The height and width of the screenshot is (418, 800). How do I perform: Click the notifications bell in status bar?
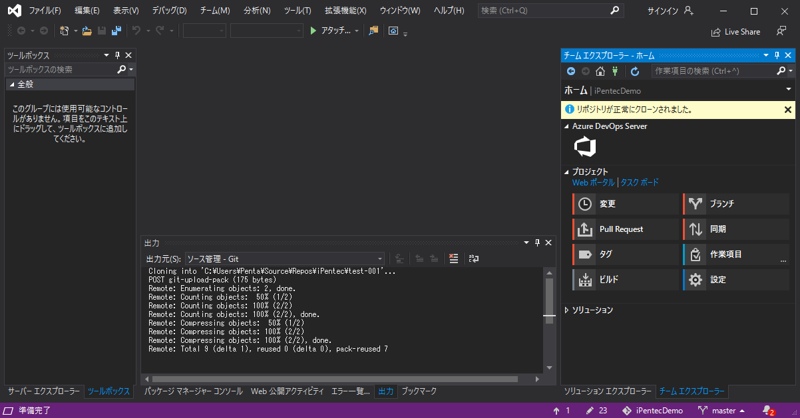coord(768,410)
